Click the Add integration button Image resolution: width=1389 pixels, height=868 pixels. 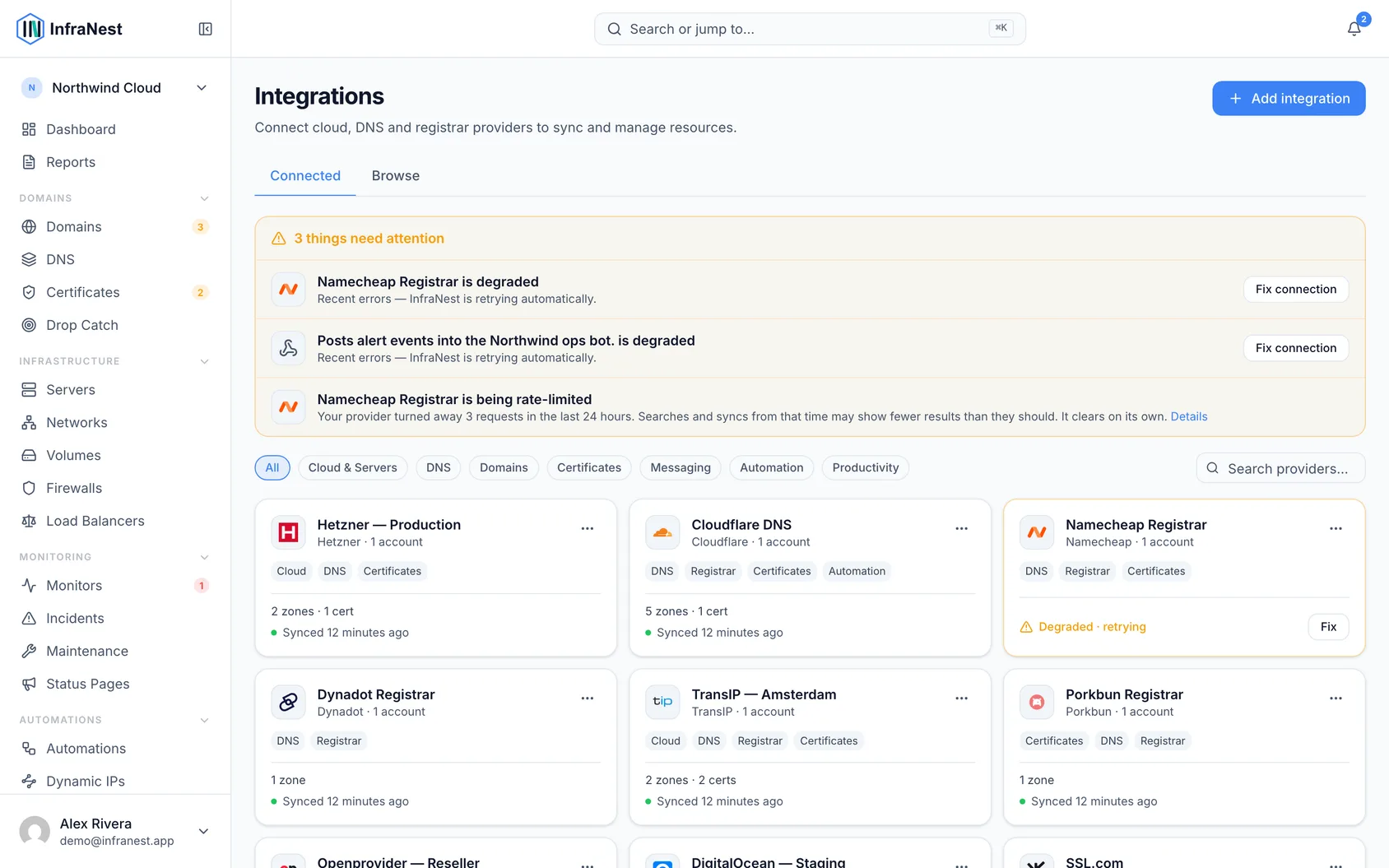point(1289,99)
